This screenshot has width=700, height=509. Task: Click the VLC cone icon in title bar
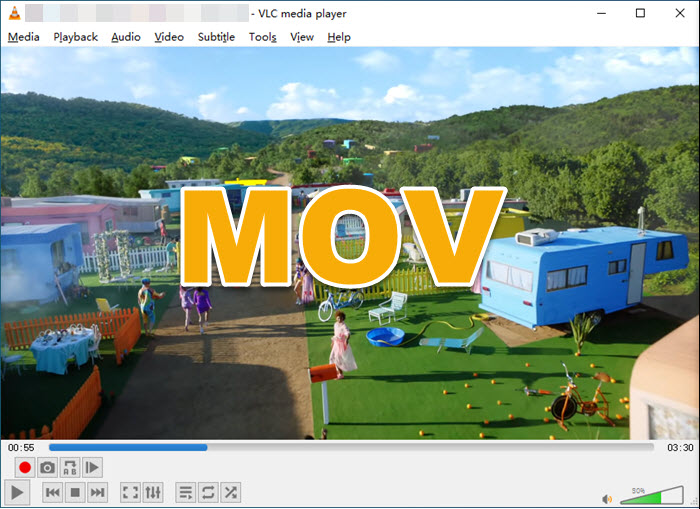(x=14, y=13)
